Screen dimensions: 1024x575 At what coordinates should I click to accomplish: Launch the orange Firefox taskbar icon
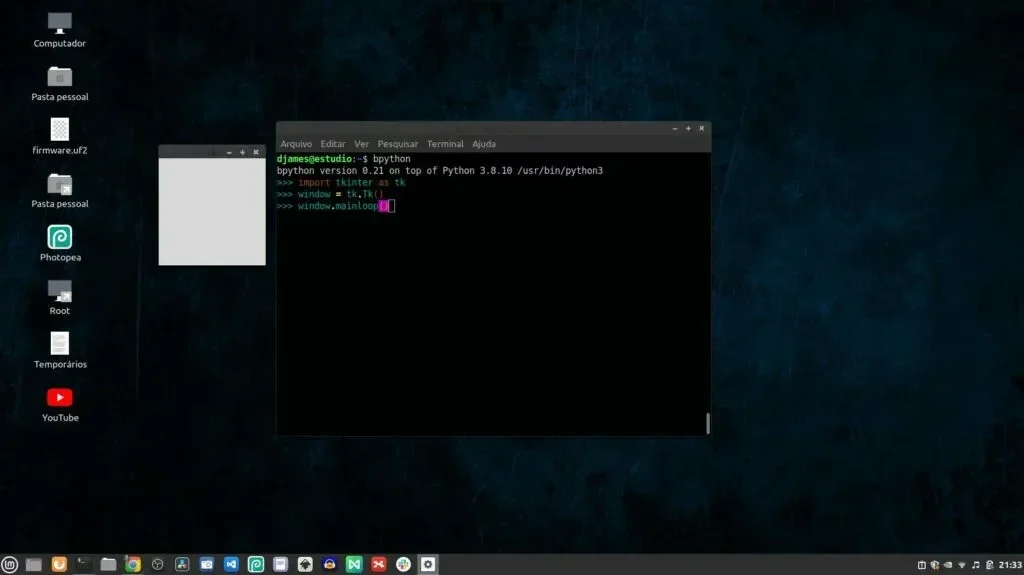coord(59,565)
